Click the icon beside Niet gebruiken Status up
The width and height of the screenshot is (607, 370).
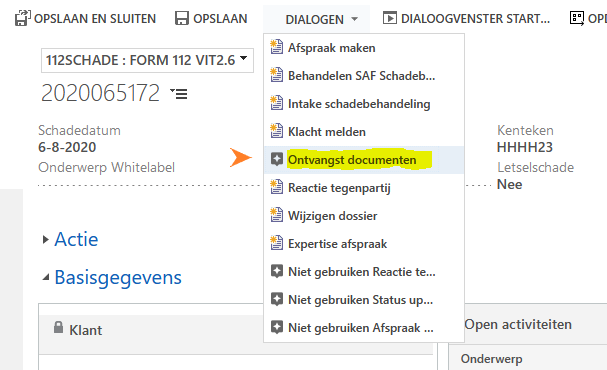click(276, 299)
